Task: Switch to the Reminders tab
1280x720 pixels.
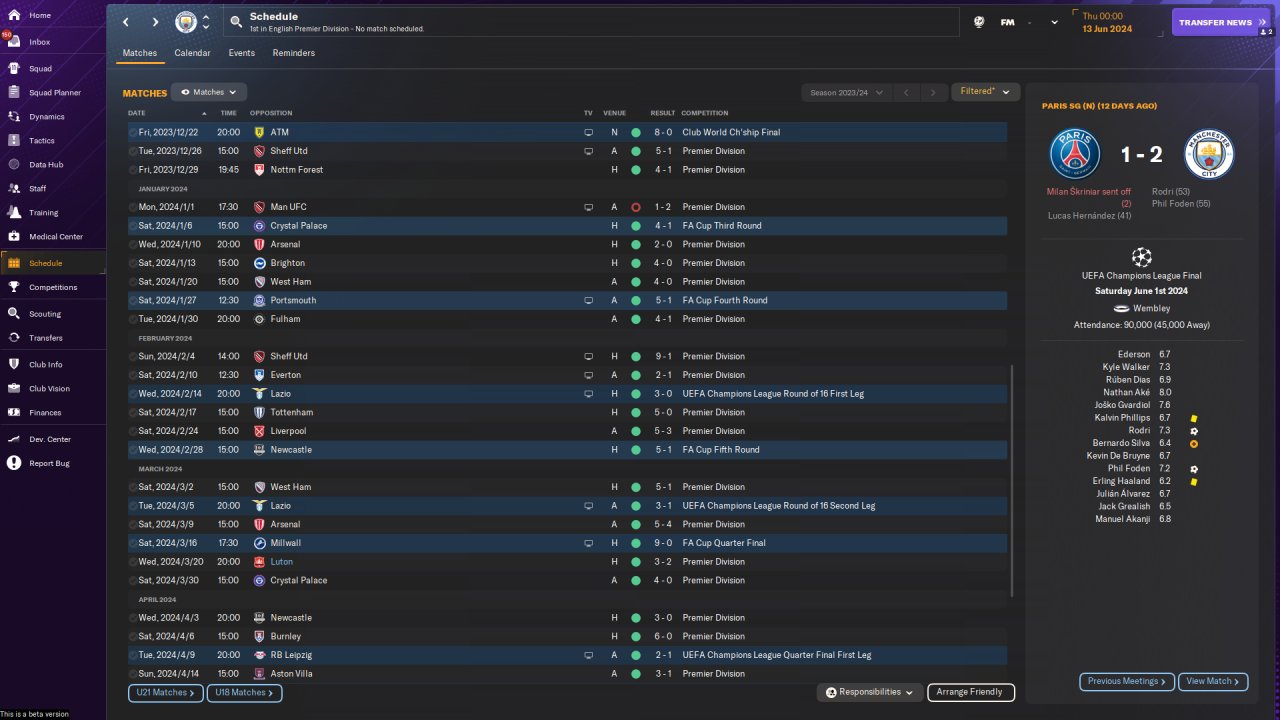Action: point(294,53)
